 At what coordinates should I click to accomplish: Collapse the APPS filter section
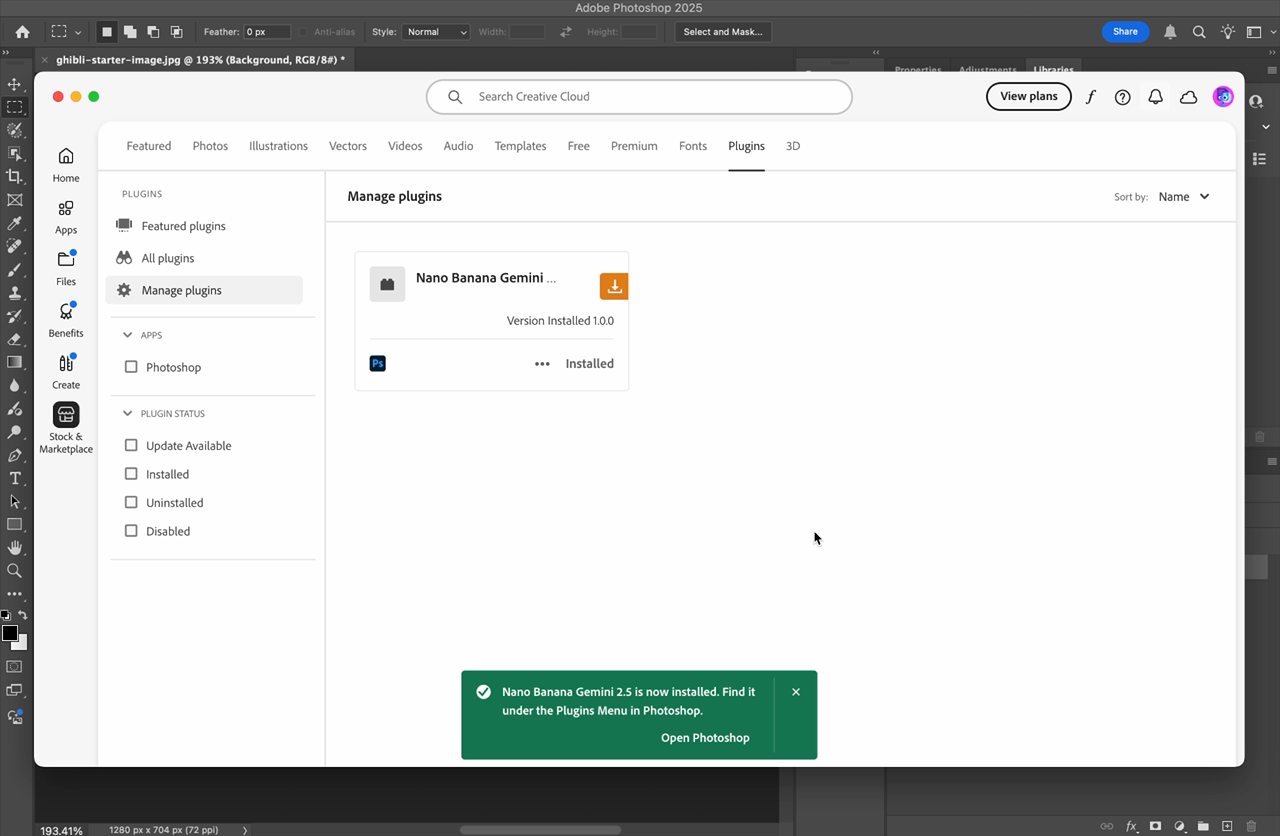tap(127, 335)
